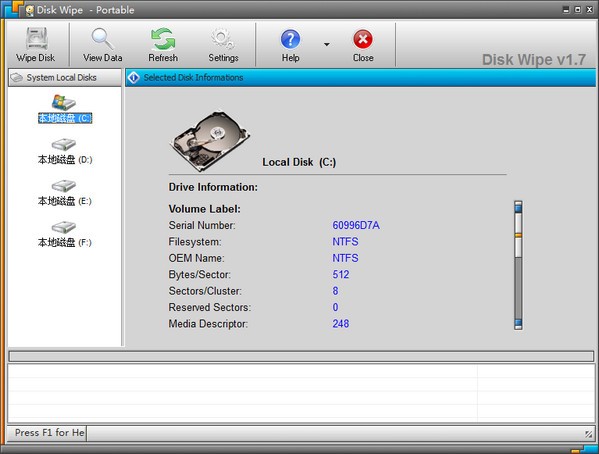This screenshot has height=454, width=599.
Task: Select local disk C: drive
Action: click(x=65, y=109)
